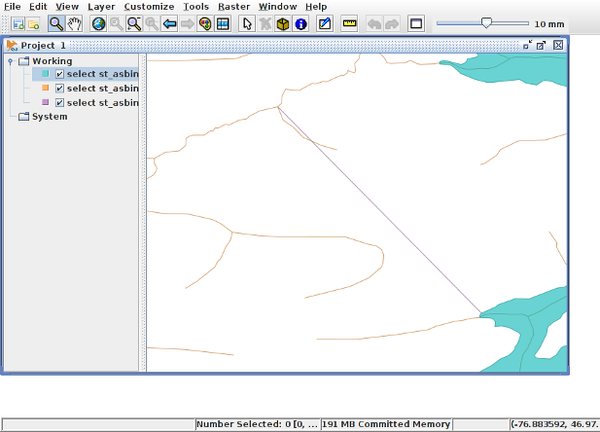Activate the Pan hand tool
The height and width of the screenshot is (432, 600).
74,23
